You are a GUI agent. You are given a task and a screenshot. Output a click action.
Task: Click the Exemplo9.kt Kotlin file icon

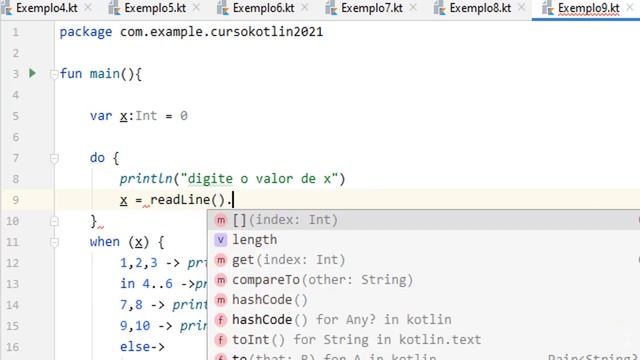(548, 8)
